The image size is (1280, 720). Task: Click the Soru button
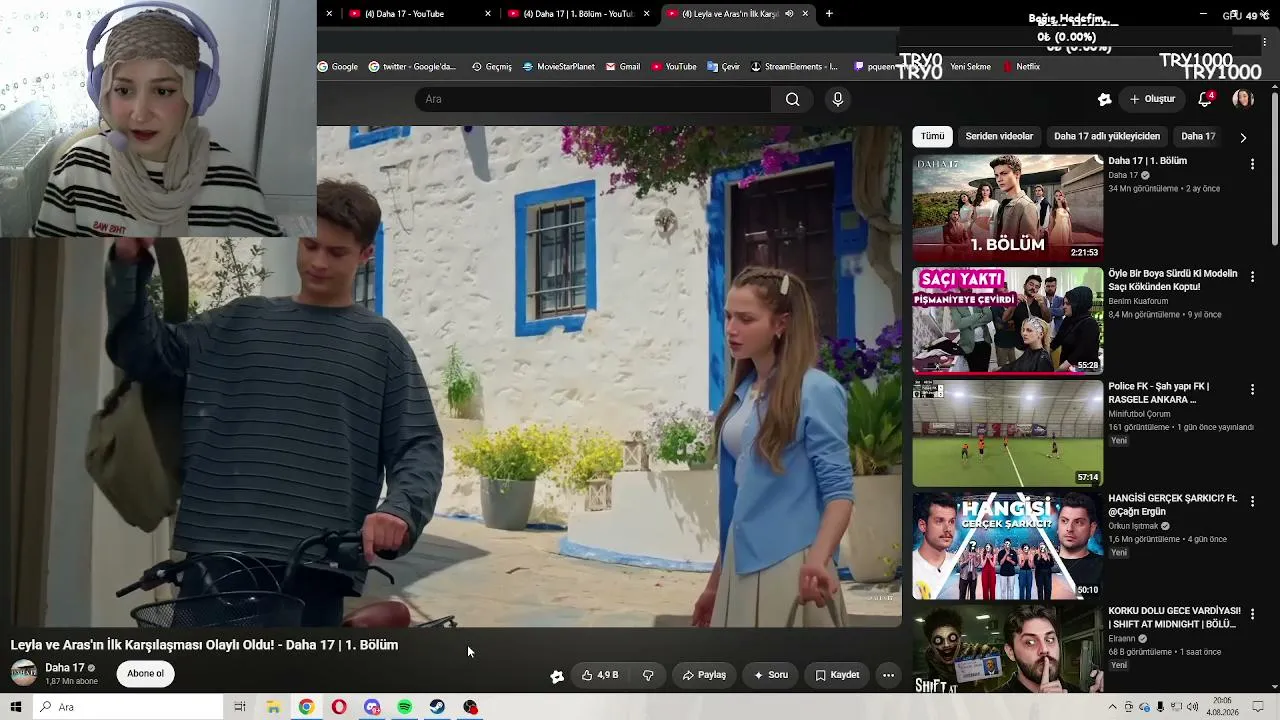click(771, 675)
